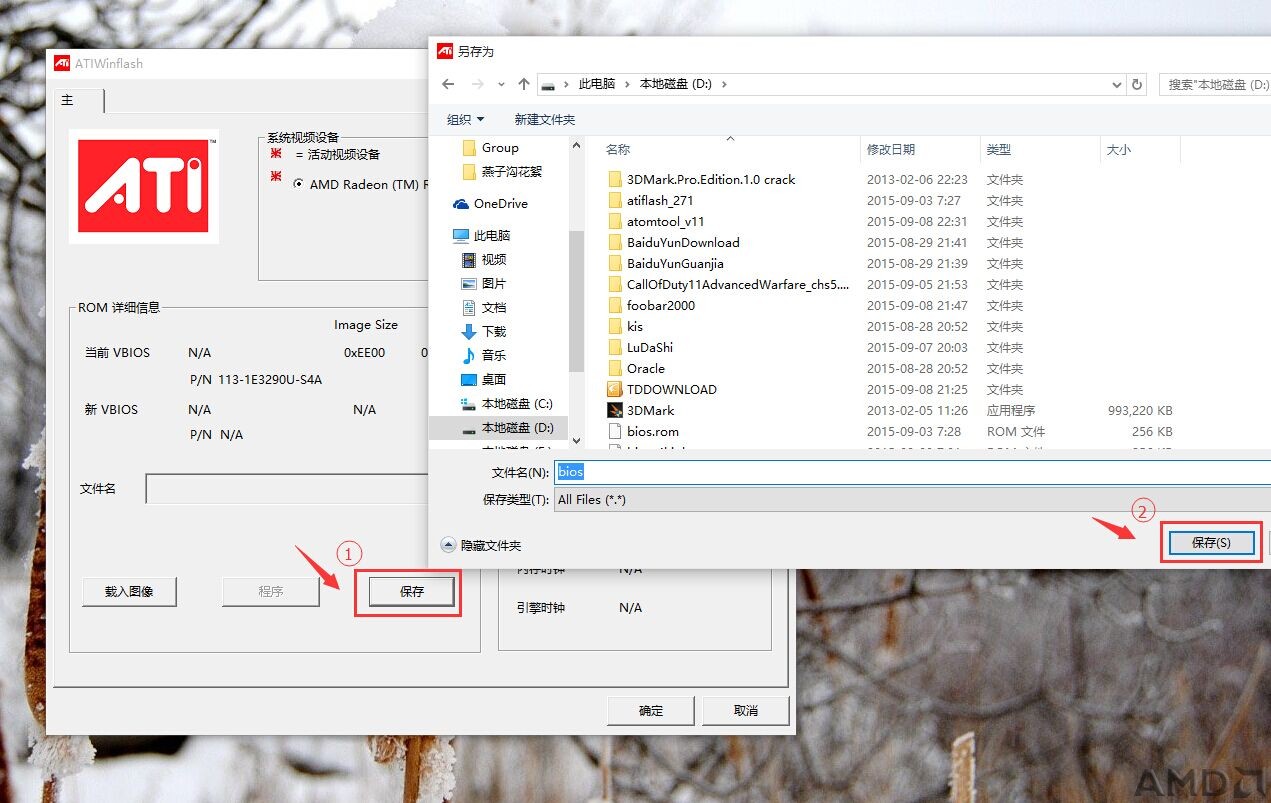The height and width of the screenshot is (803, 1271).
Task: Select foobar2000 folder
Action: pos(650,305)
